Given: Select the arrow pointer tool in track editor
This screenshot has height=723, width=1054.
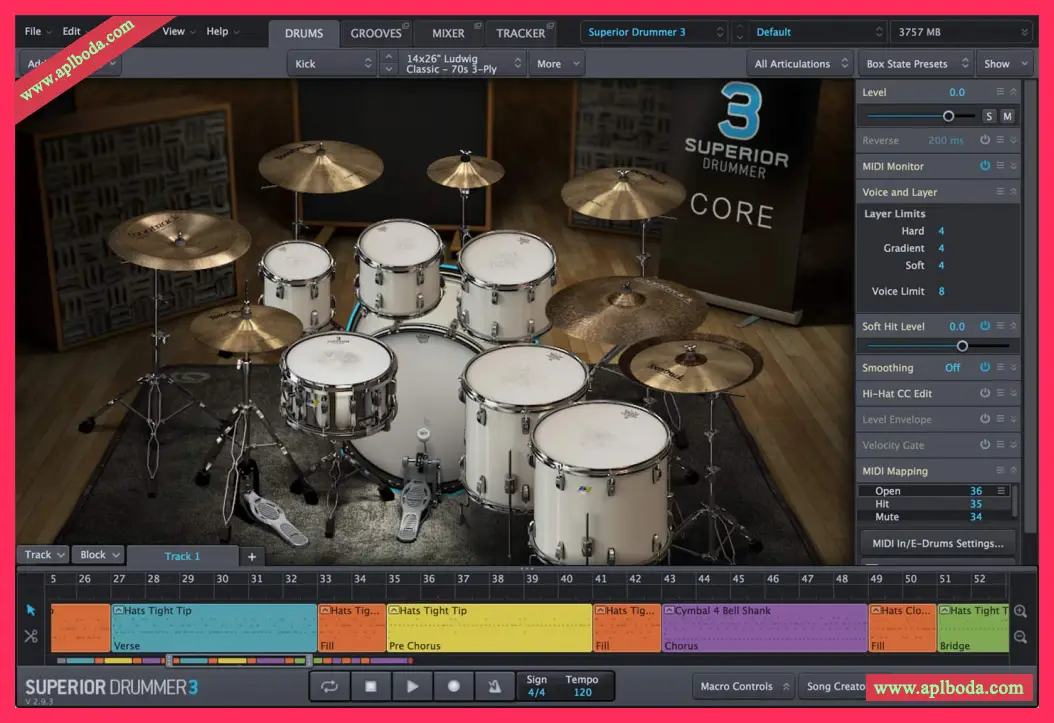Looking at the screenshot, I should tap(31, 609).
